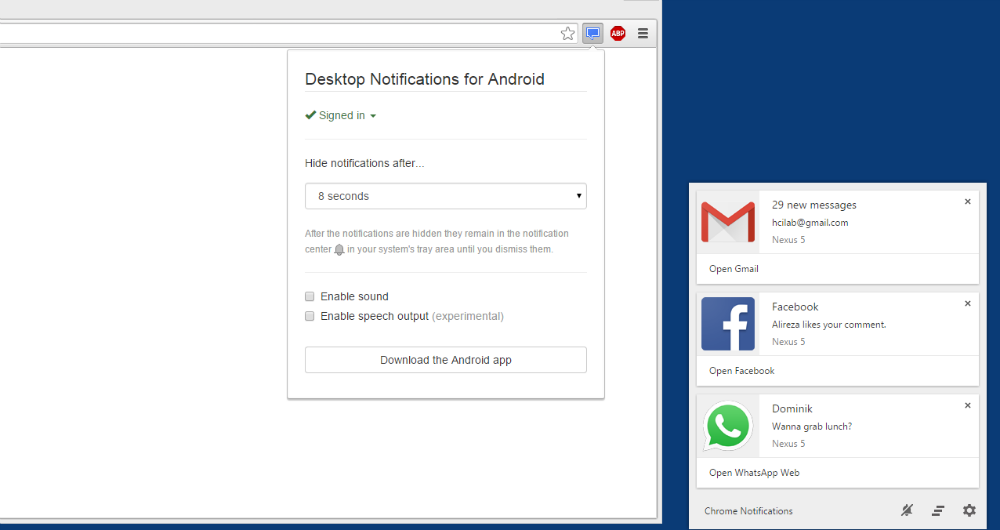Viewport: 1000px width, 530px height.
Task: Click the bell icon in help text
Action: coord(339,249)
